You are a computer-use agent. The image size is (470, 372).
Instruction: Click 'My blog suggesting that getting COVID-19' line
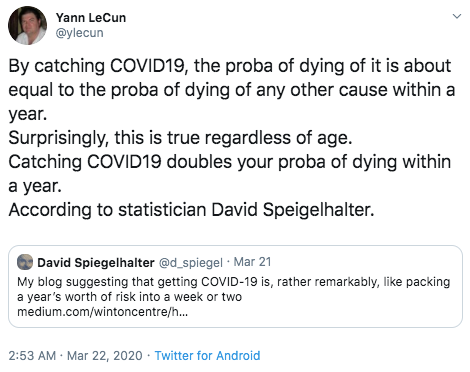point(233,282)
